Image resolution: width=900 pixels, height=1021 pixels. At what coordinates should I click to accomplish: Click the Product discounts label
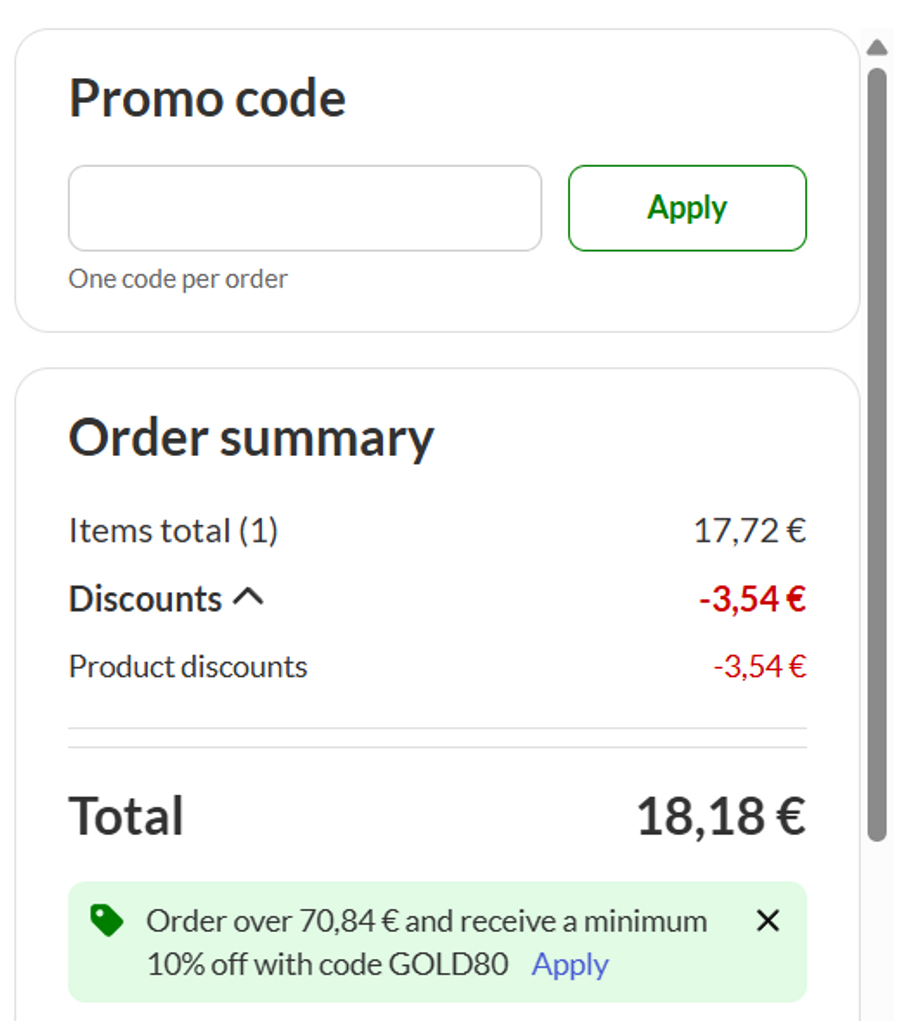(188, 666)
